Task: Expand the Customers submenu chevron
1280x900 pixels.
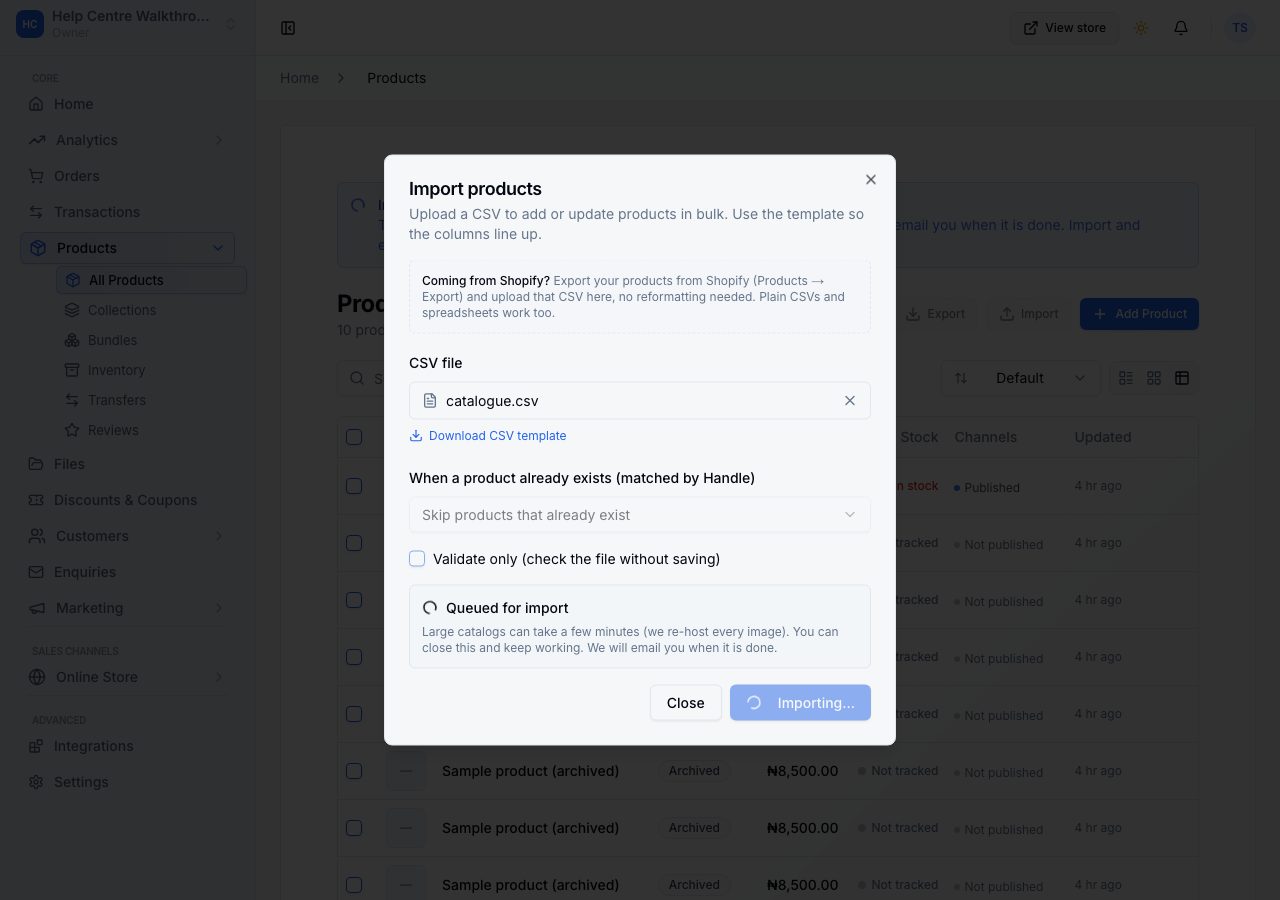Action: [219, 536]
